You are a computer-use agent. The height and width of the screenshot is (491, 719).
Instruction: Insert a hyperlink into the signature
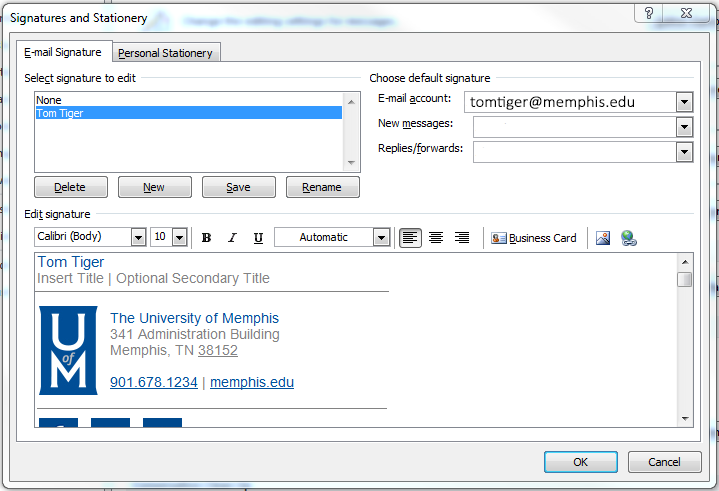629,238
